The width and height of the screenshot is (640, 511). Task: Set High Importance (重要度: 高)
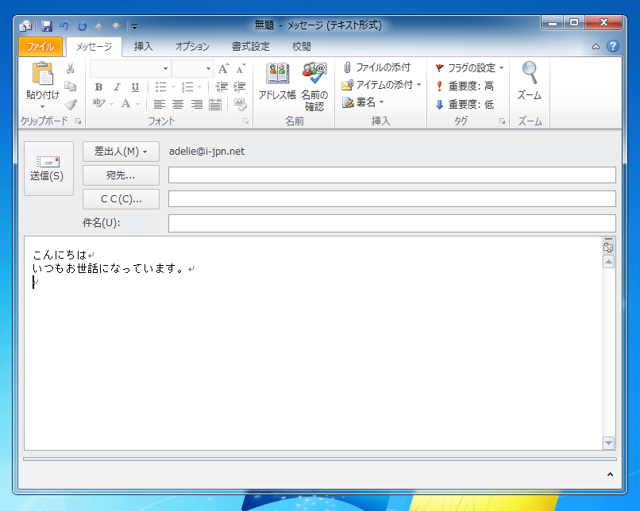click(x=464, y=86)
